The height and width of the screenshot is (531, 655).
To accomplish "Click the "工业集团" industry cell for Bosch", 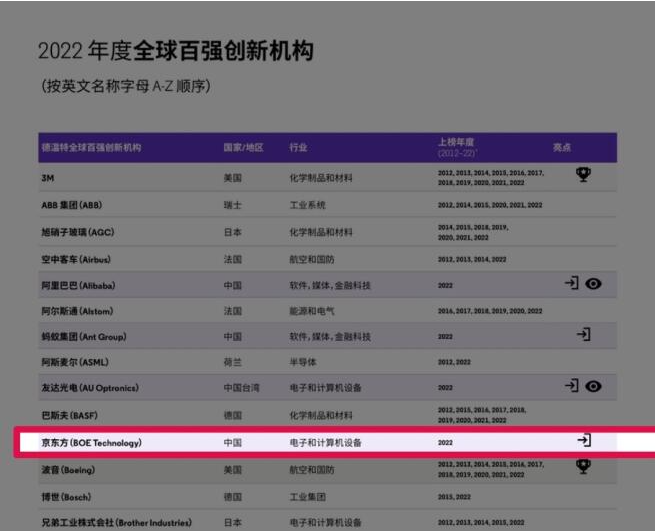I will coord(307,497).
